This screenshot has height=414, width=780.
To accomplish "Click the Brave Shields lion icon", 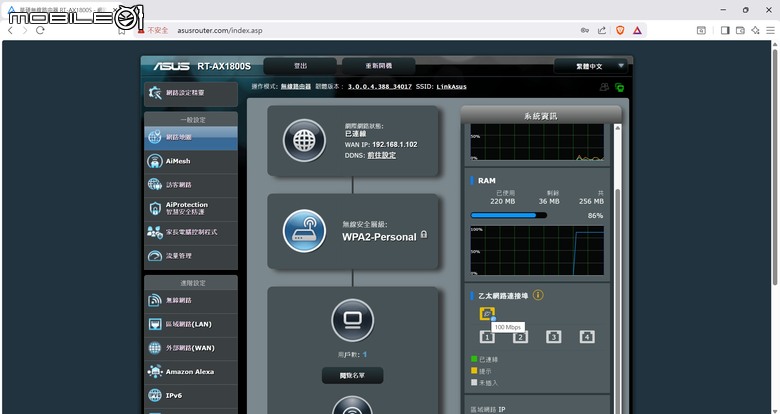I will tap(620, 30).
